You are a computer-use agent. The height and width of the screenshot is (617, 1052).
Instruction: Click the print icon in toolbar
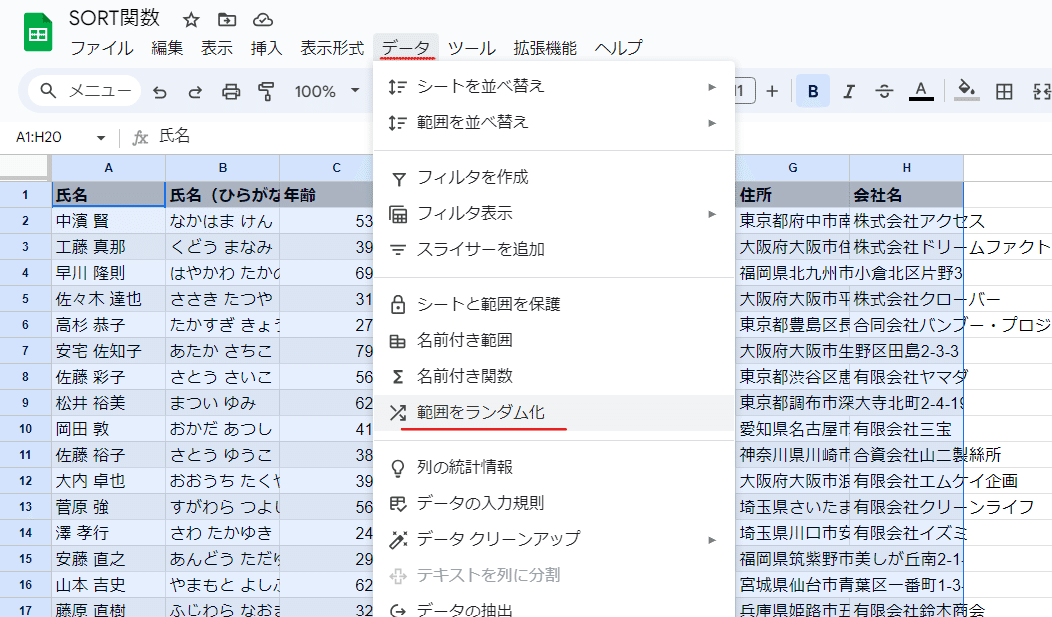[231, 91]
